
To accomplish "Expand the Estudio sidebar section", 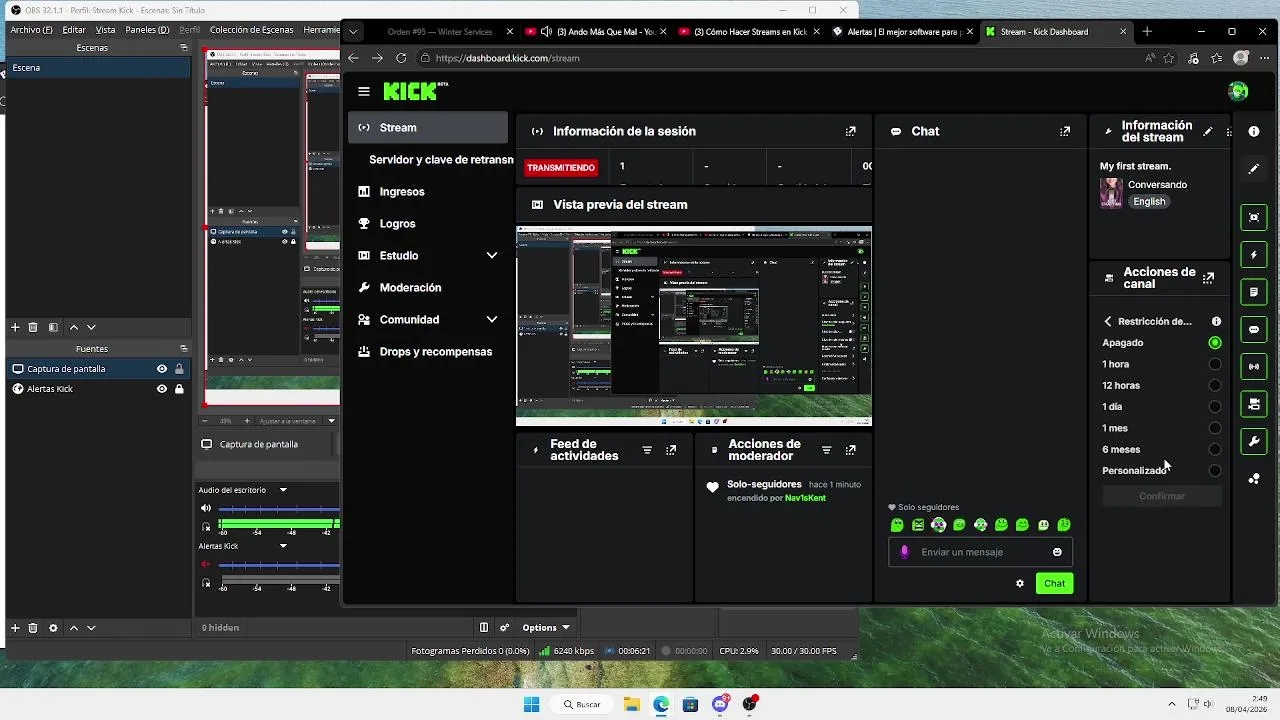I will click(x=491, y=256).
